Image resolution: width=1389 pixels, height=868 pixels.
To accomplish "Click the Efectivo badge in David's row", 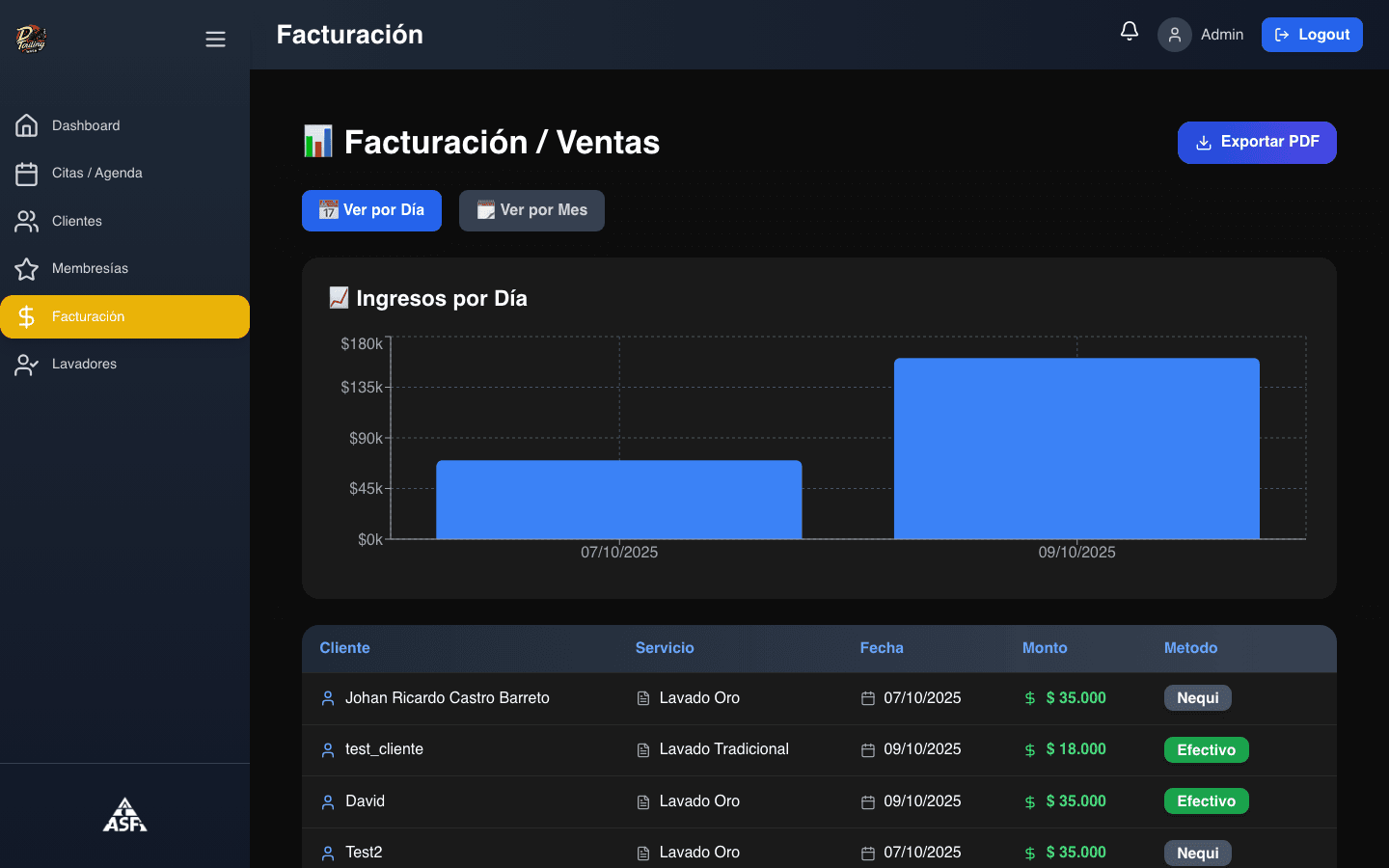I will coord(1207,801).
